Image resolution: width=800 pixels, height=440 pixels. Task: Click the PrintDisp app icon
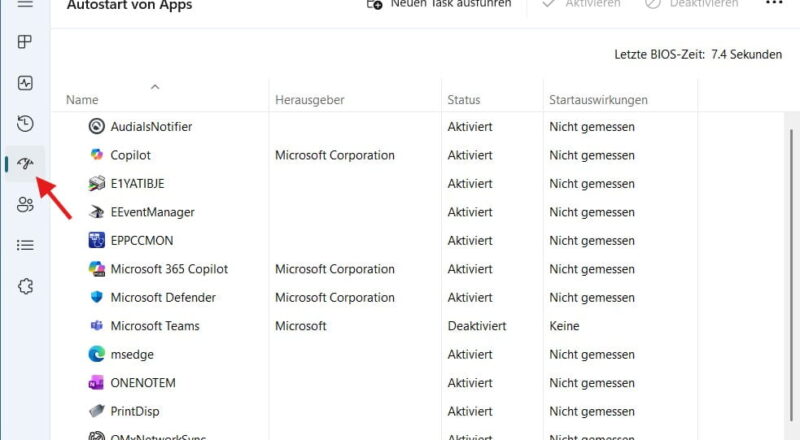click(96, 411)
